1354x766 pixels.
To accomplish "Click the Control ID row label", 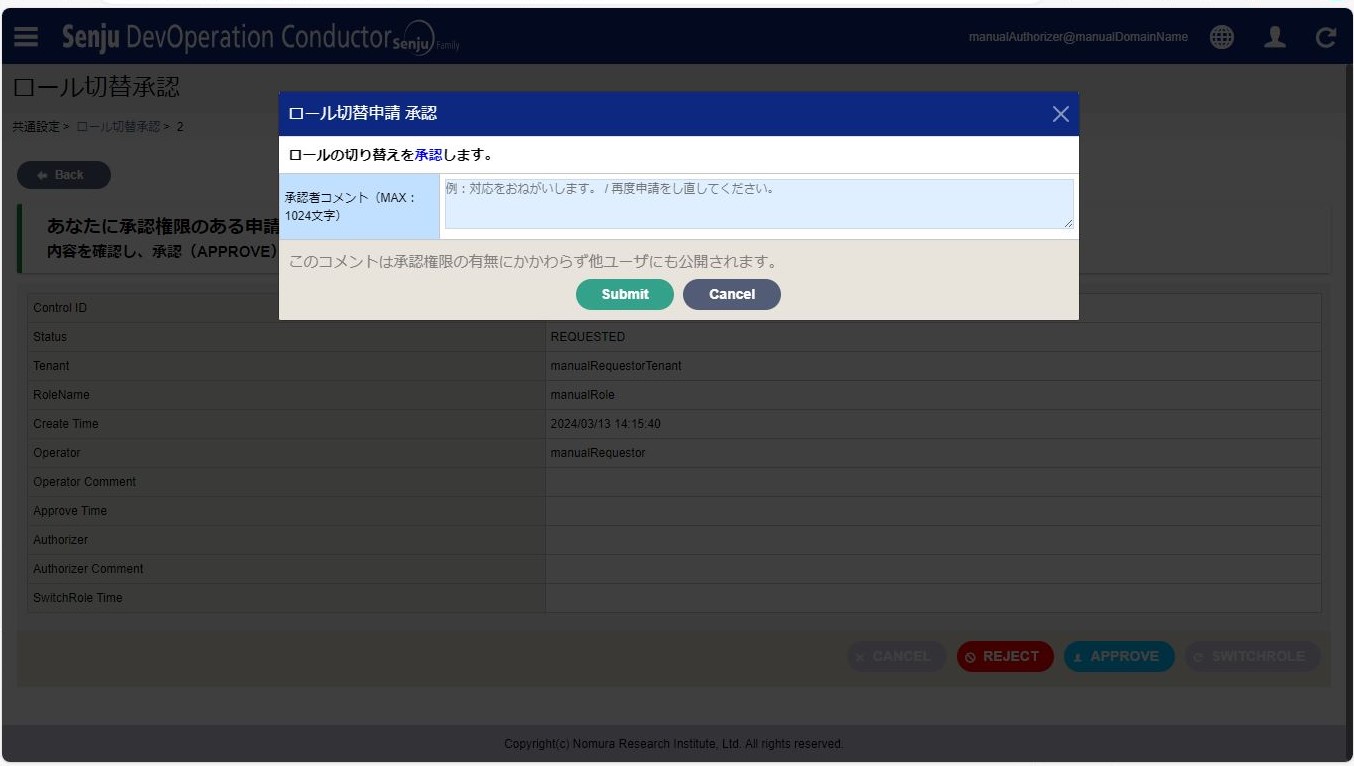I will pos(60,308).
